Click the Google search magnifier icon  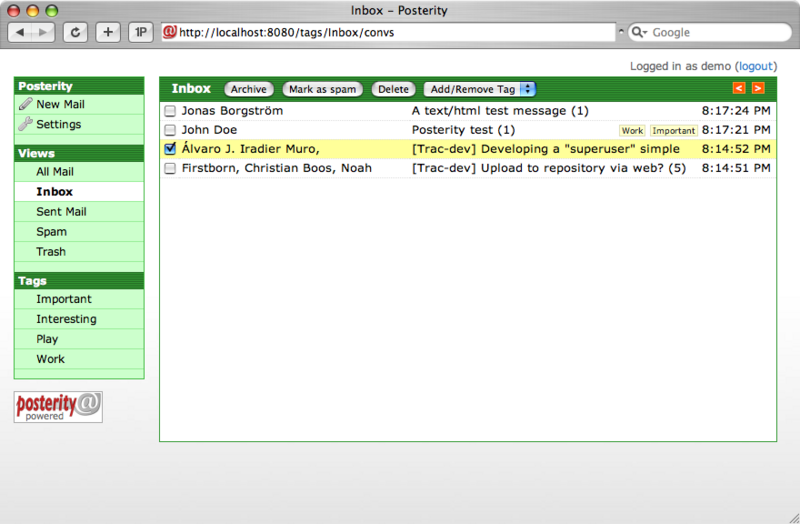coord(638,32)
